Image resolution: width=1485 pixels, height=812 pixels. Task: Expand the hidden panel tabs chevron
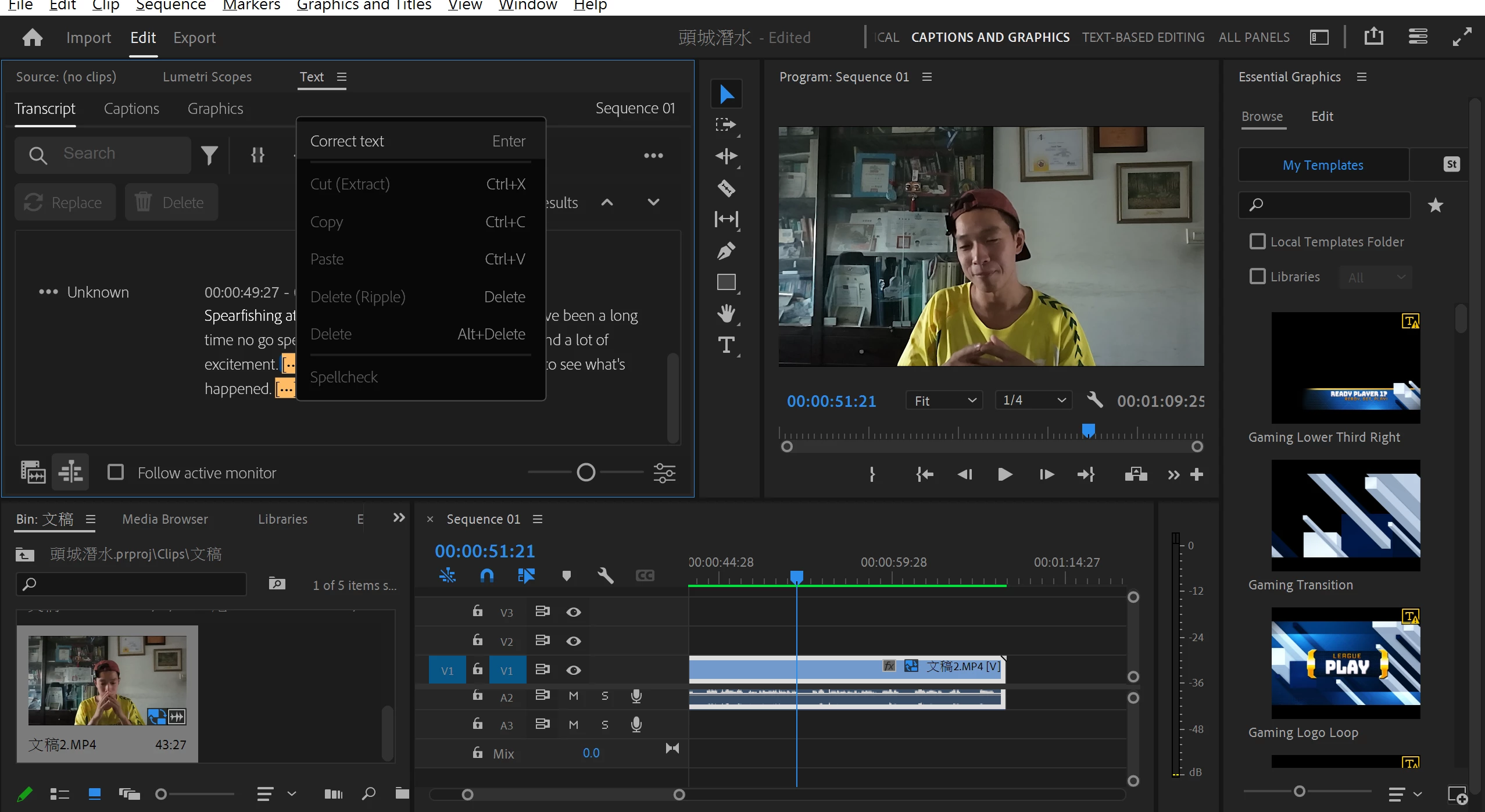(399, 518)
